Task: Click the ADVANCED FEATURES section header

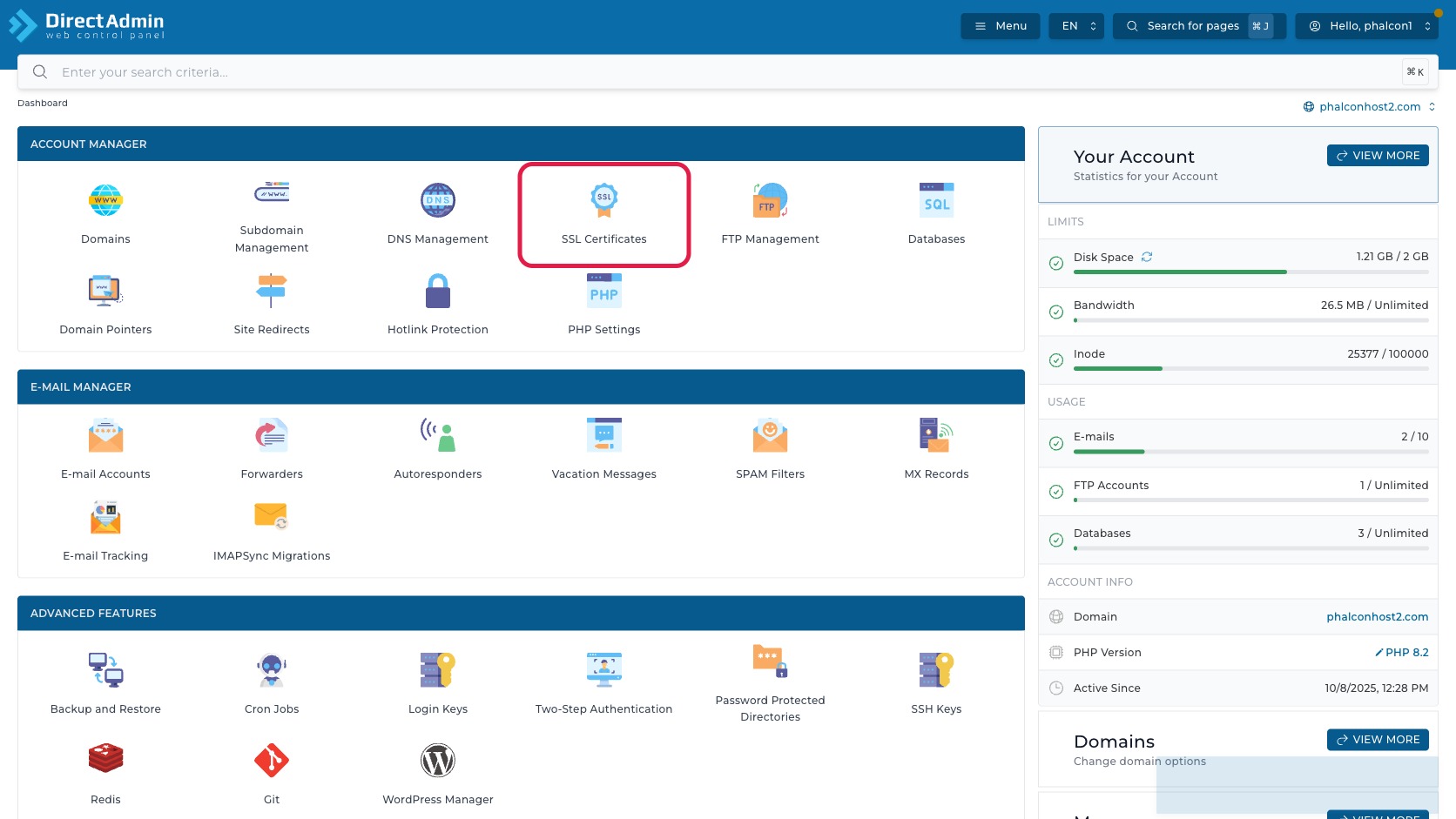Action: pyautogui.click(x=521, y=613)
